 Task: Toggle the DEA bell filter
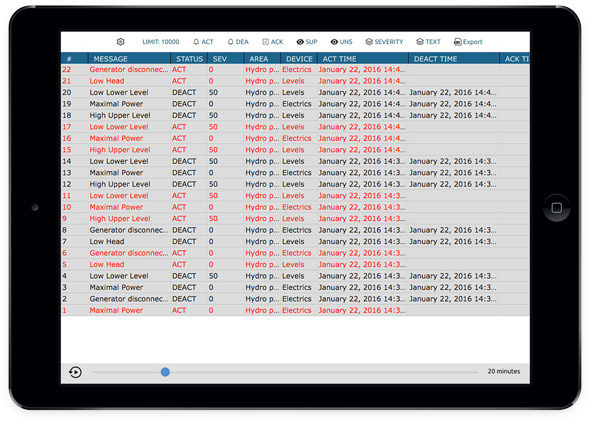[238, 42]
